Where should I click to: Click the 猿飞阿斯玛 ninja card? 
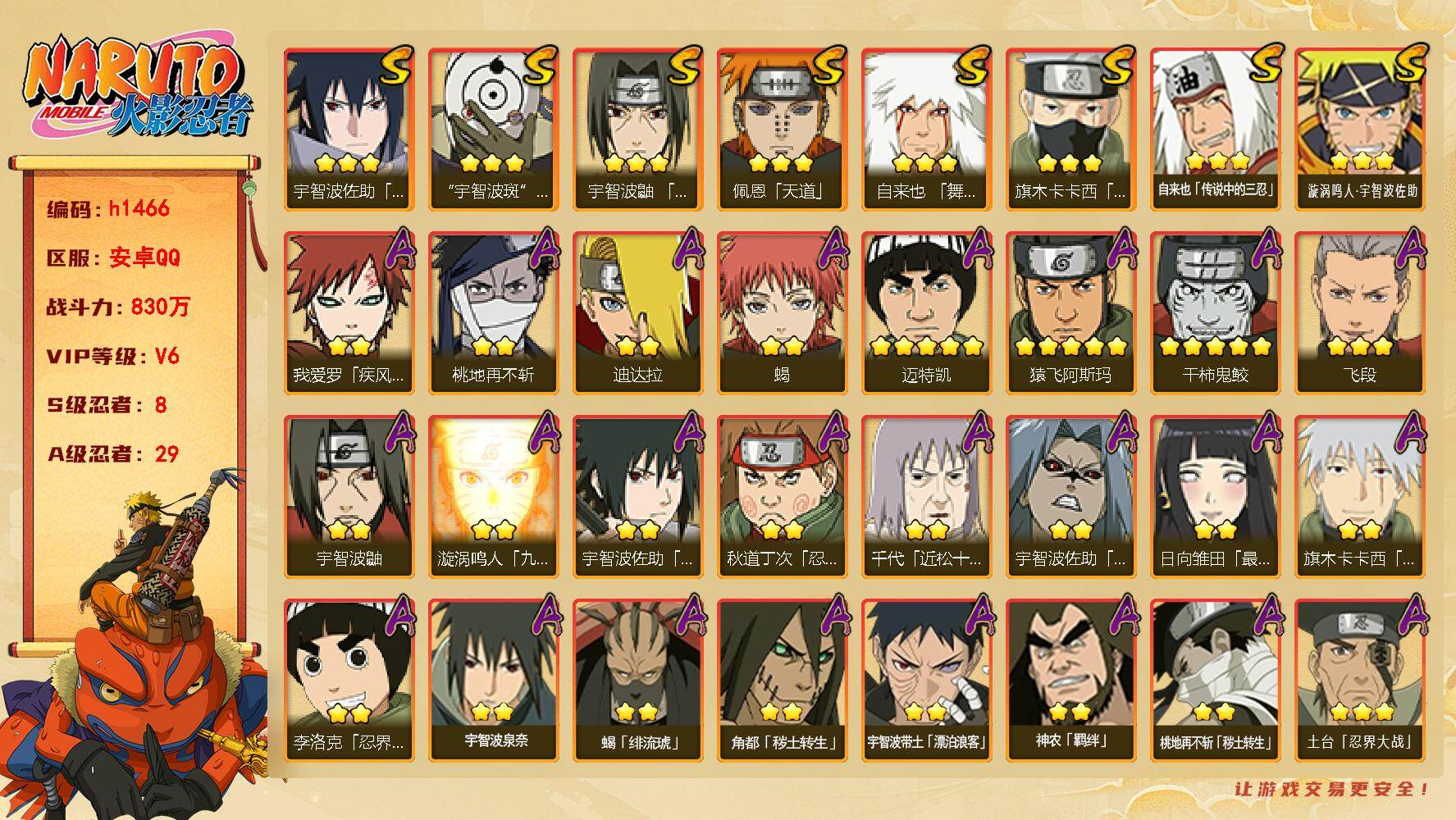[x=1070, y=312]
